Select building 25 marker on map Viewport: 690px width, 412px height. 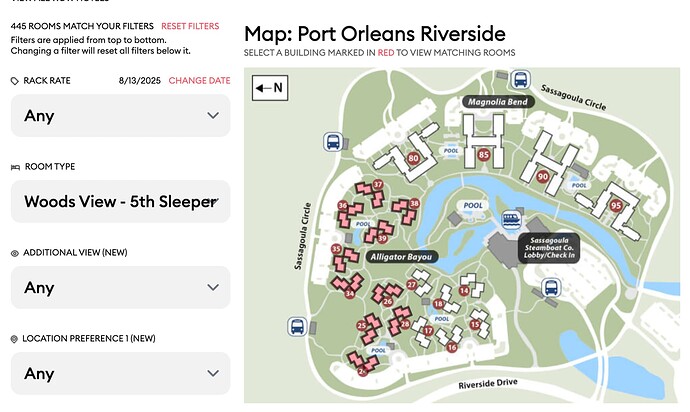pos(362,326)
